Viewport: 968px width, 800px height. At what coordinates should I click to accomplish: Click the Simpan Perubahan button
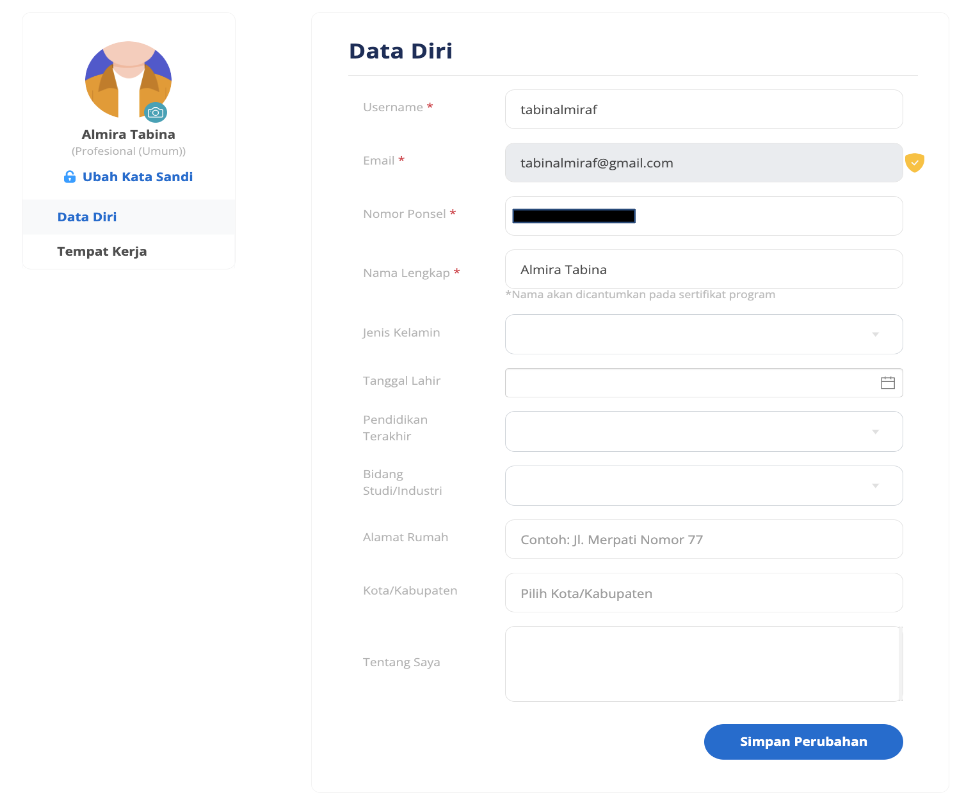[803, 741]
